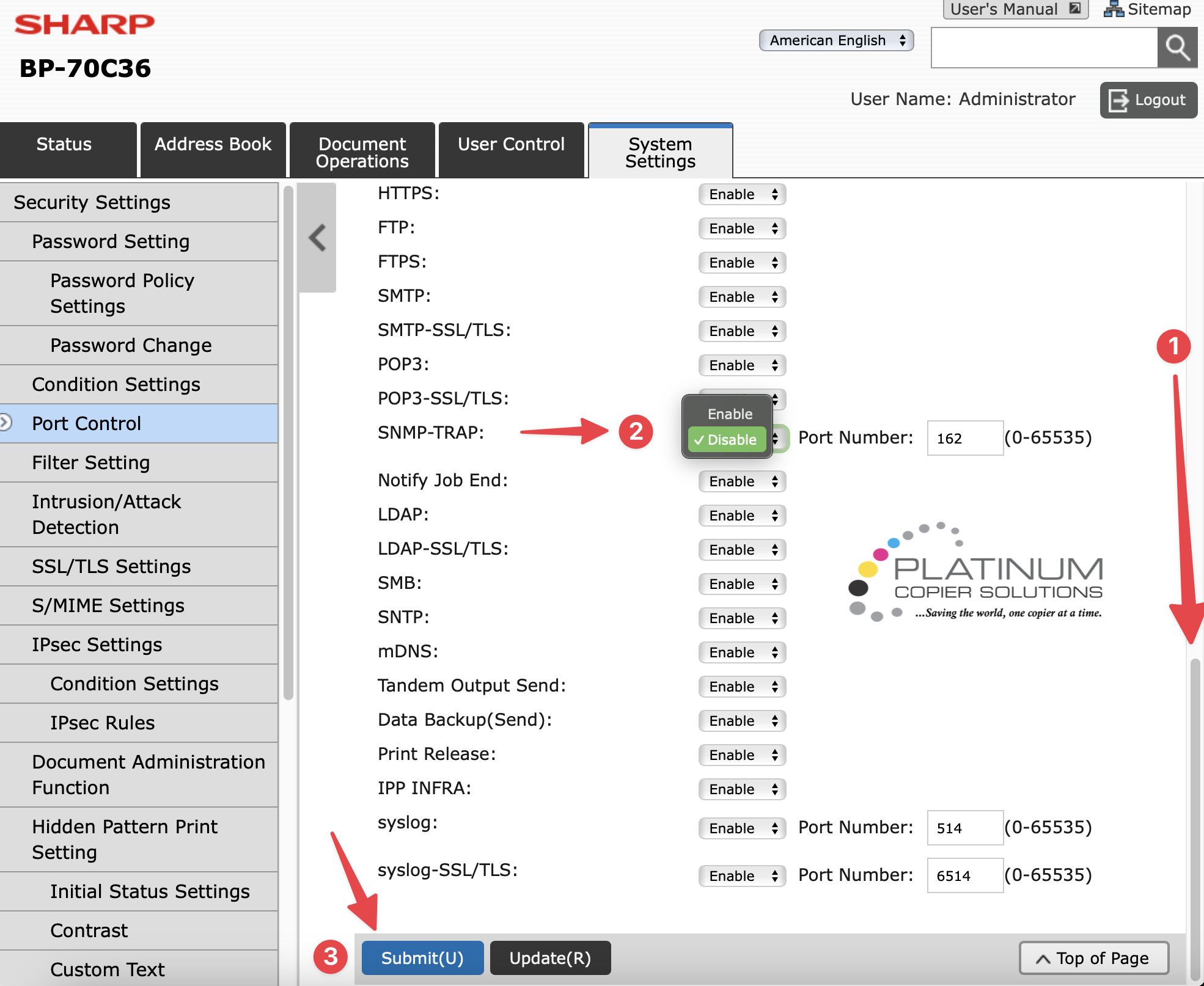This screenshot has height=986, width=1204.
Task: Open the User's Manual external link
Action: 1015,9
